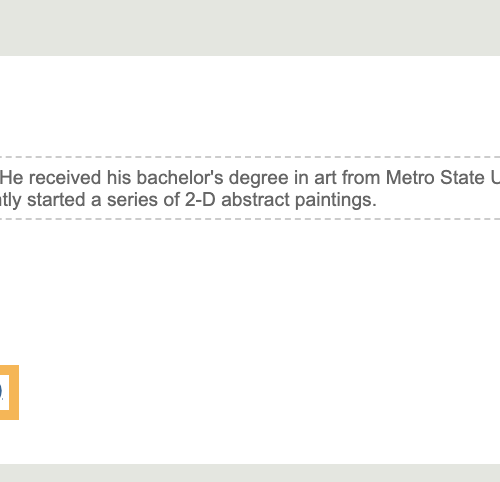This screenshot has height=482, width=500.
Task: Click the dashed separator below the bio text
Action: pyautogui.click(x=250, y=219)
